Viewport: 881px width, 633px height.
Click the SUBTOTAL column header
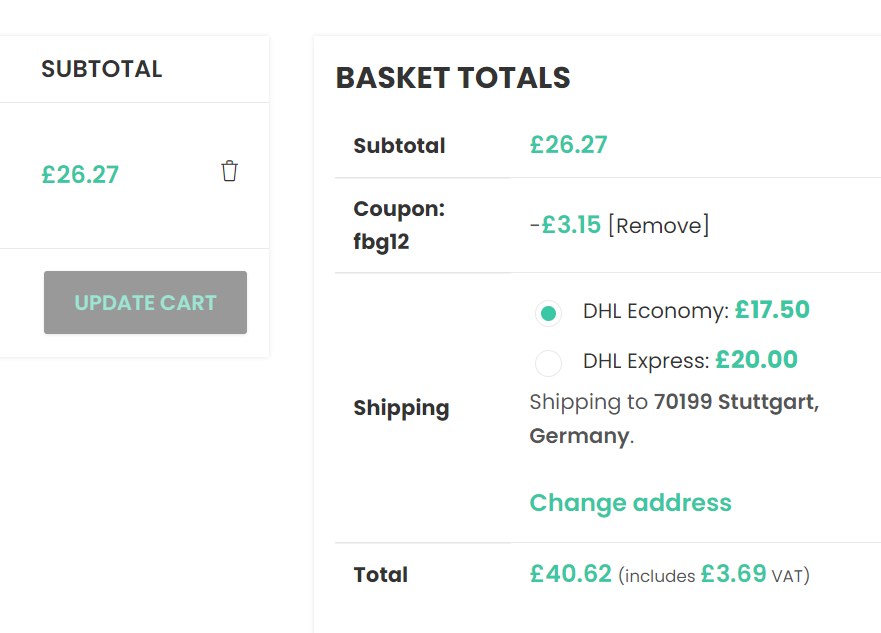[101, 69]
